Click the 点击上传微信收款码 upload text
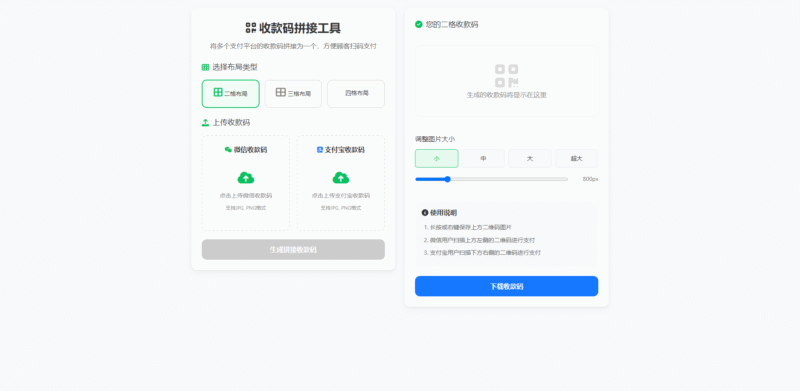The width and height of the screenshot is (800, 391). pos(246,196)
